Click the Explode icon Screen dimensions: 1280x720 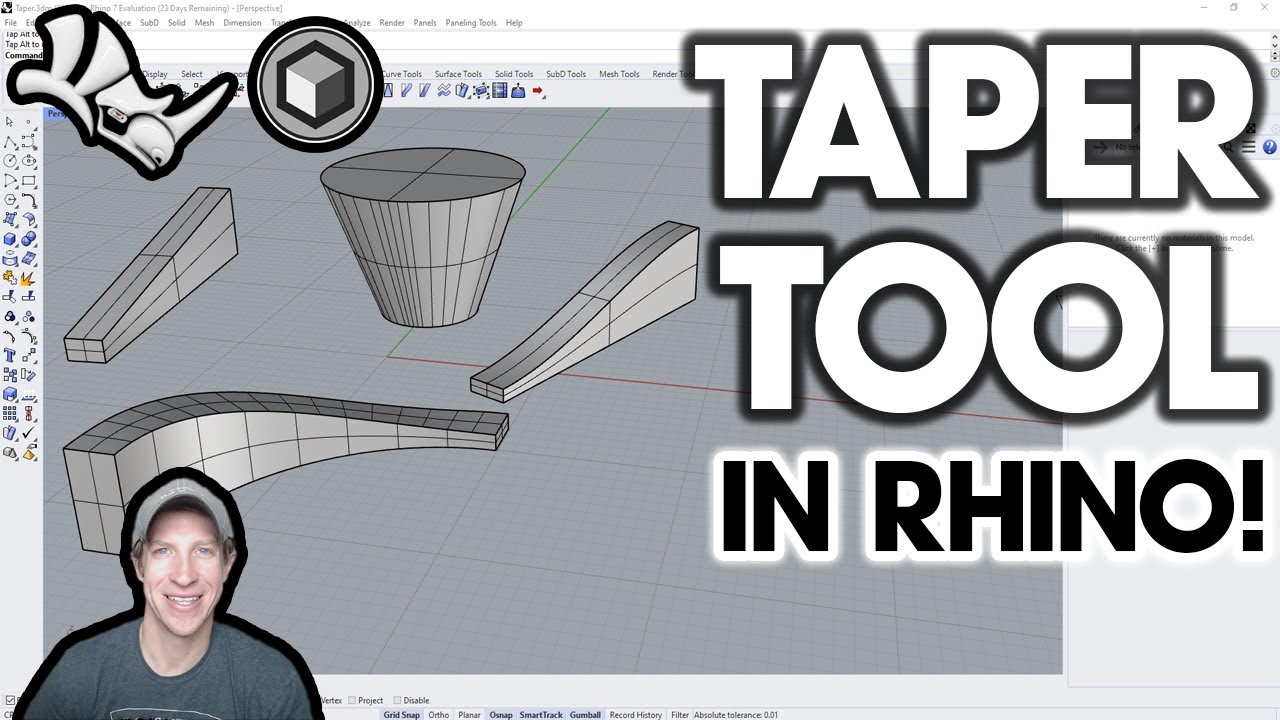[x=29, y=277]
